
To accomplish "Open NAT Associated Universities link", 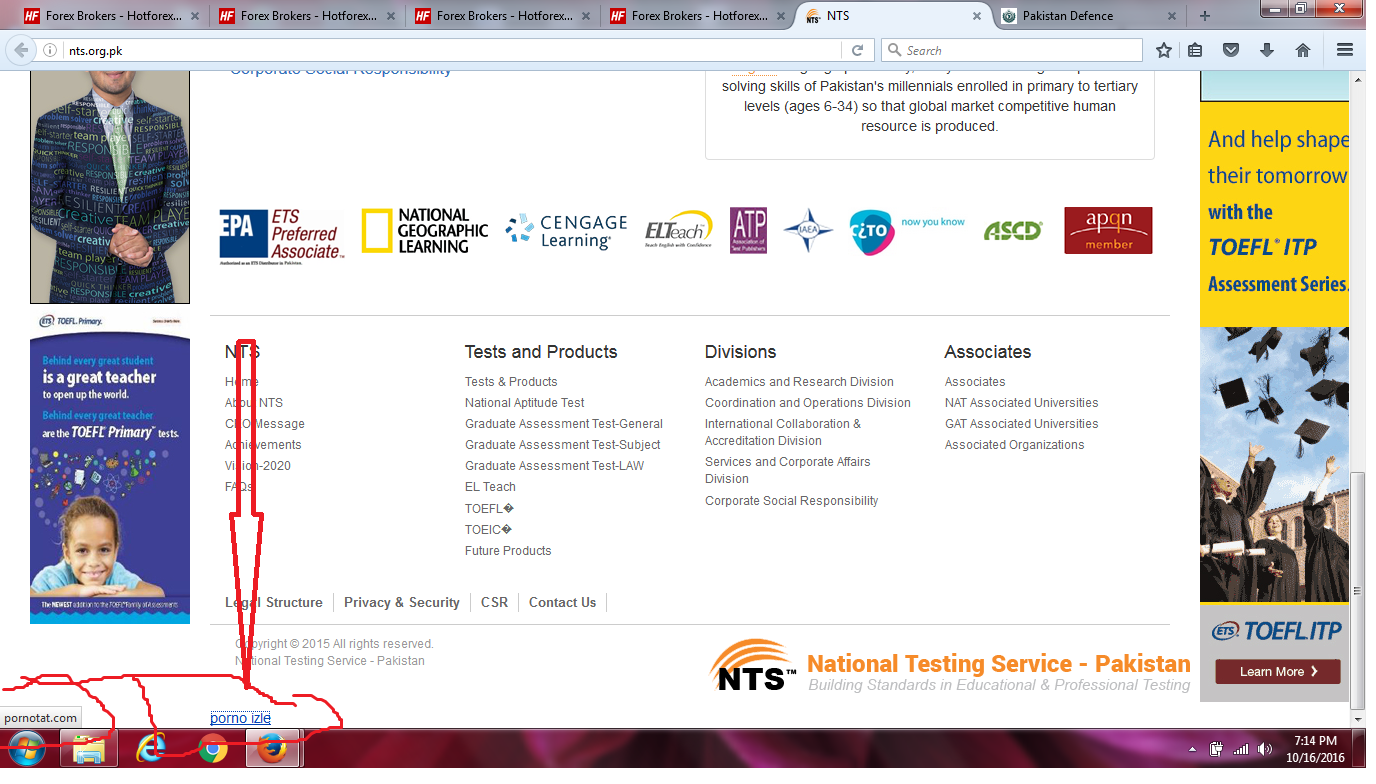I will tap(1022, 403).
